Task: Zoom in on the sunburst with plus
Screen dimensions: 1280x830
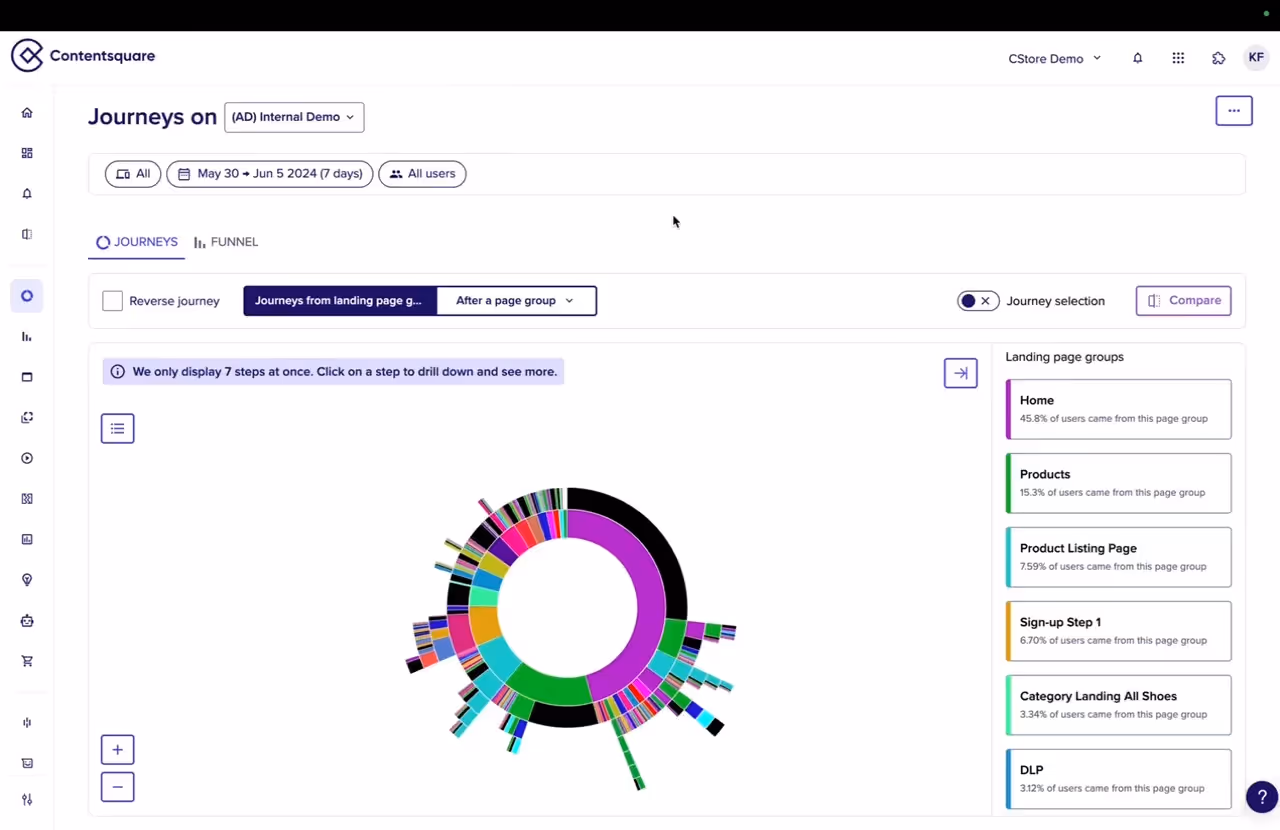Action: 117,750
